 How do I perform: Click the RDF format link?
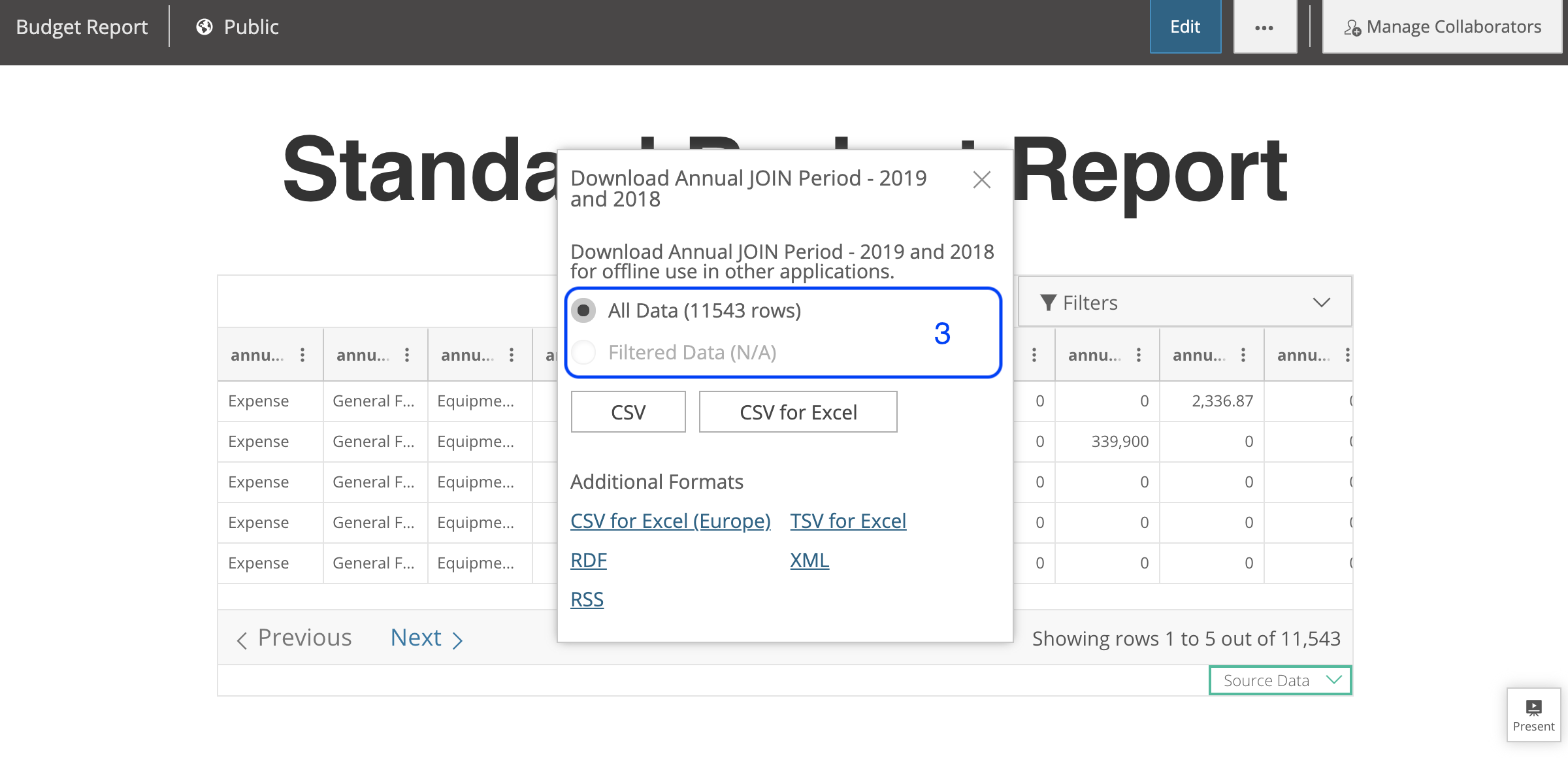(x=589, y=560)
